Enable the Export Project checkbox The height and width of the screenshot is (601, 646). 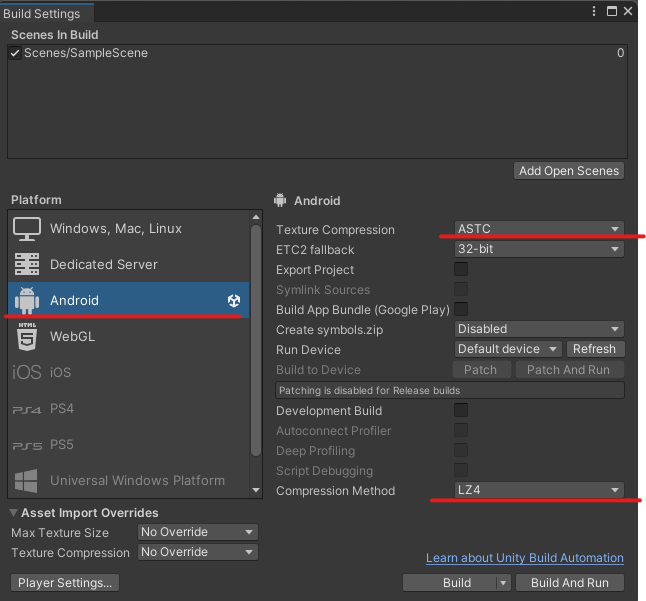tap(461, 269)
